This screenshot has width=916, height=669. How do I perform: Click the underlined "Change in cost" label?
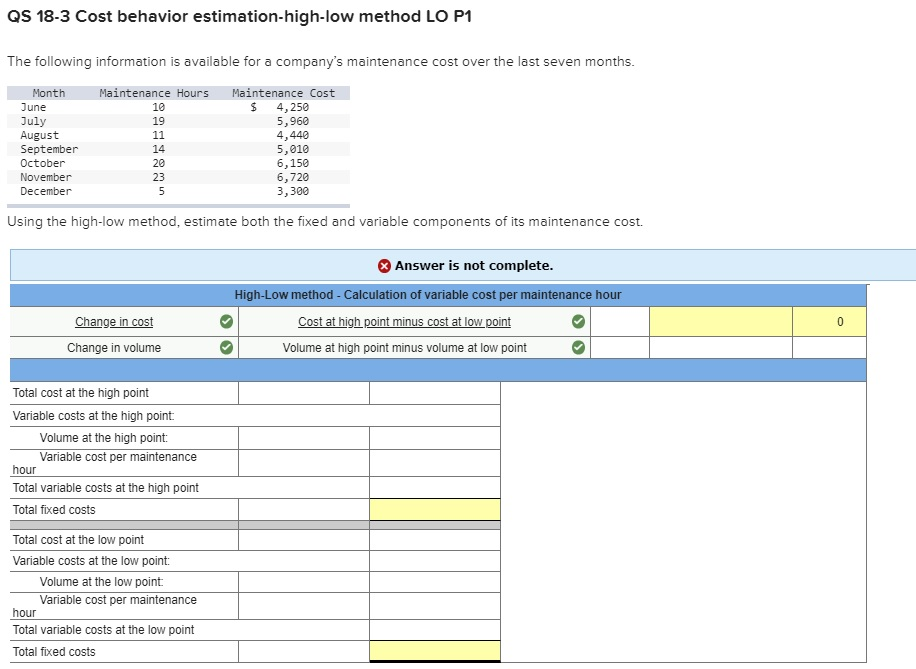113,321
